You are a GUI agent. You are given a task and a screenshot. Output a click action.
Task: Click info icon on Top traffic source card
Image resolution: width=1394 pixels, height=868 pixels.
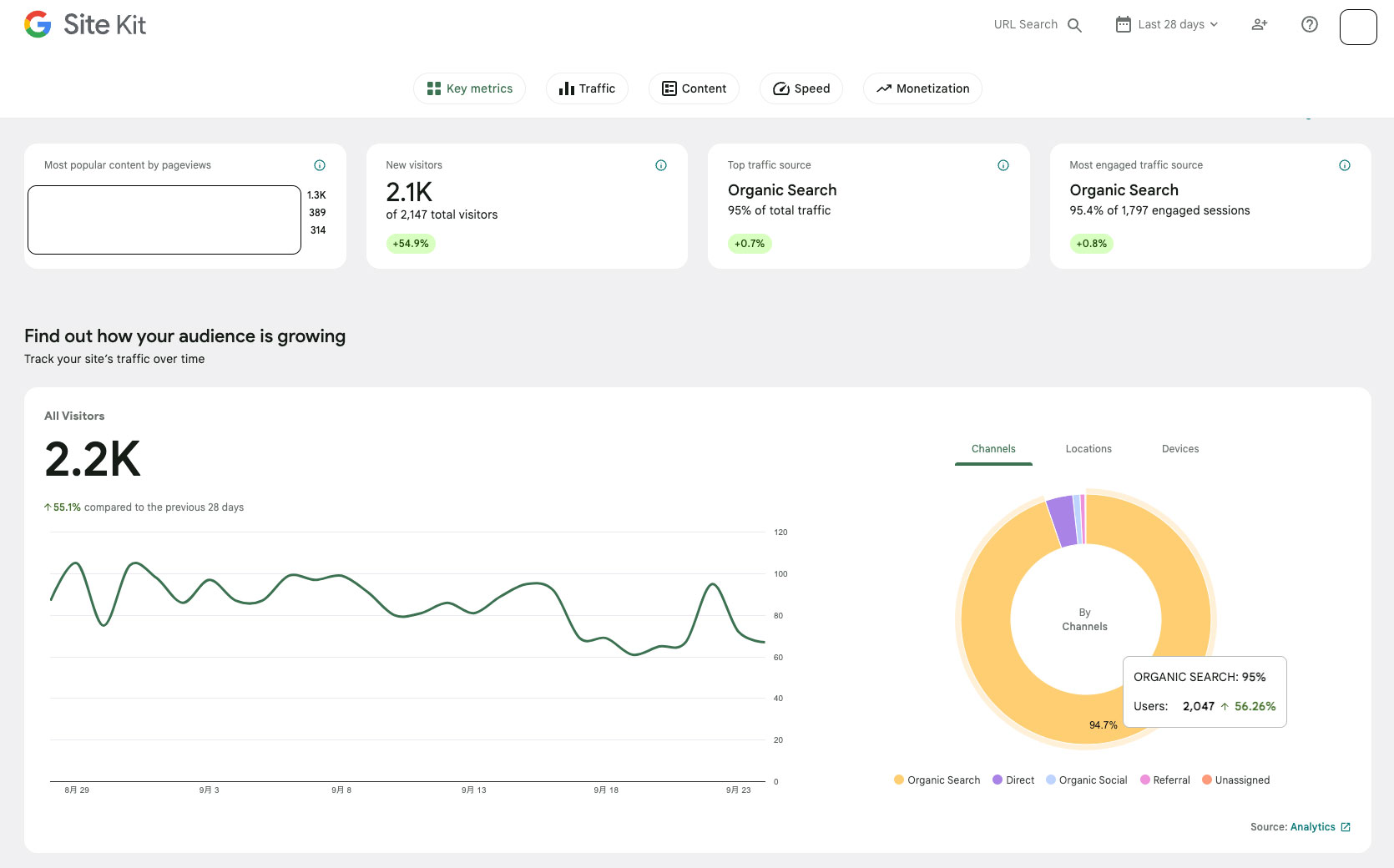tap(1003, 165)
